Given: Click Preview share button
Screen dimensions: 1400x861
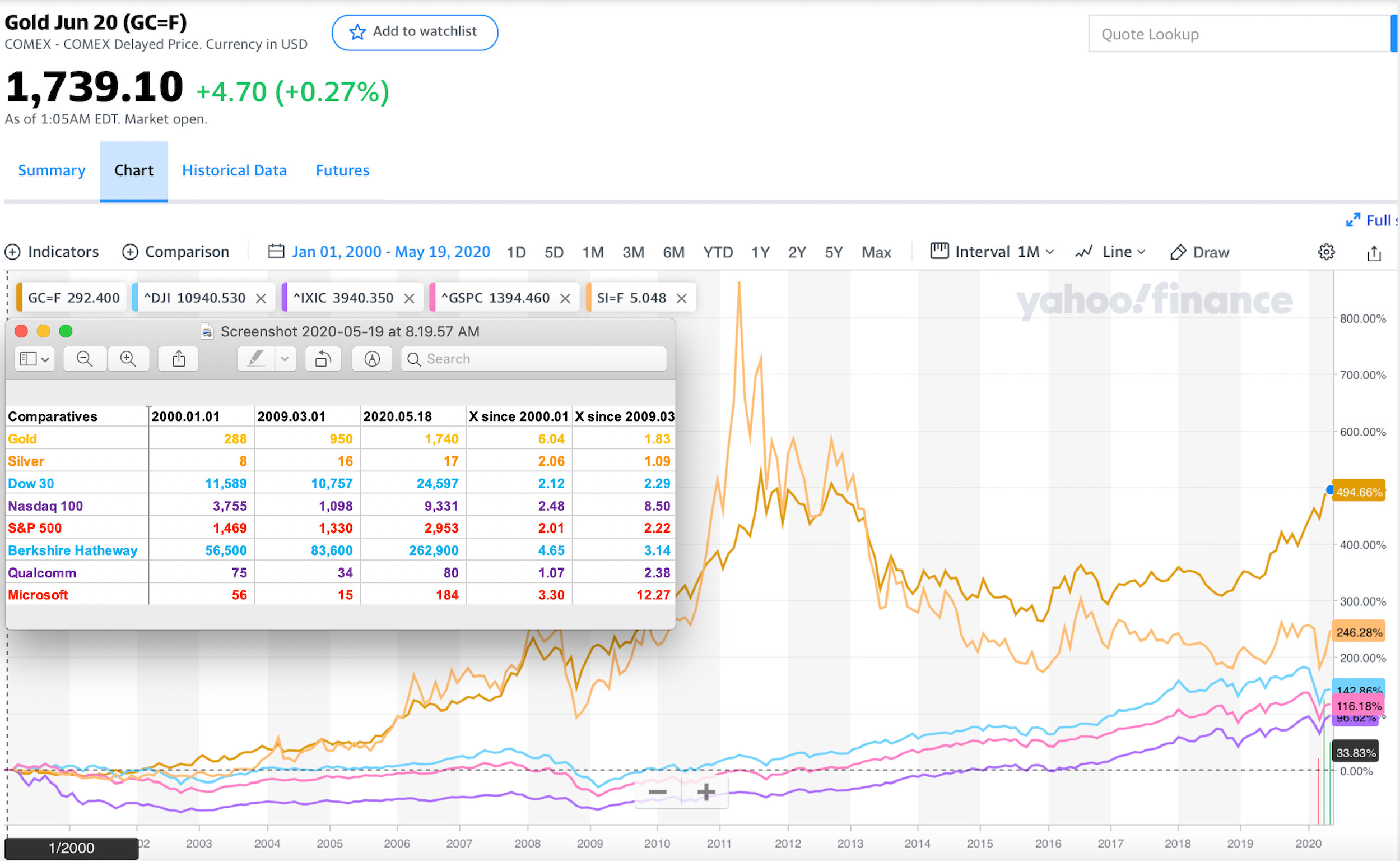Looking at the screenshot, I should tap(179, 359).
